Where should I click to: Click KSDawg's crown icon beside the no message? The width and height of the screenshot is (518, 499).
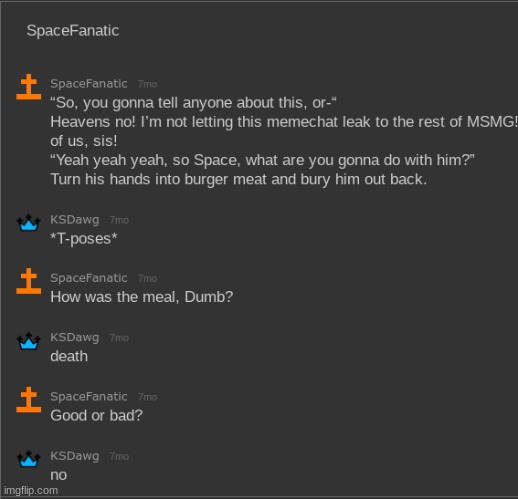tap(29, 459)
